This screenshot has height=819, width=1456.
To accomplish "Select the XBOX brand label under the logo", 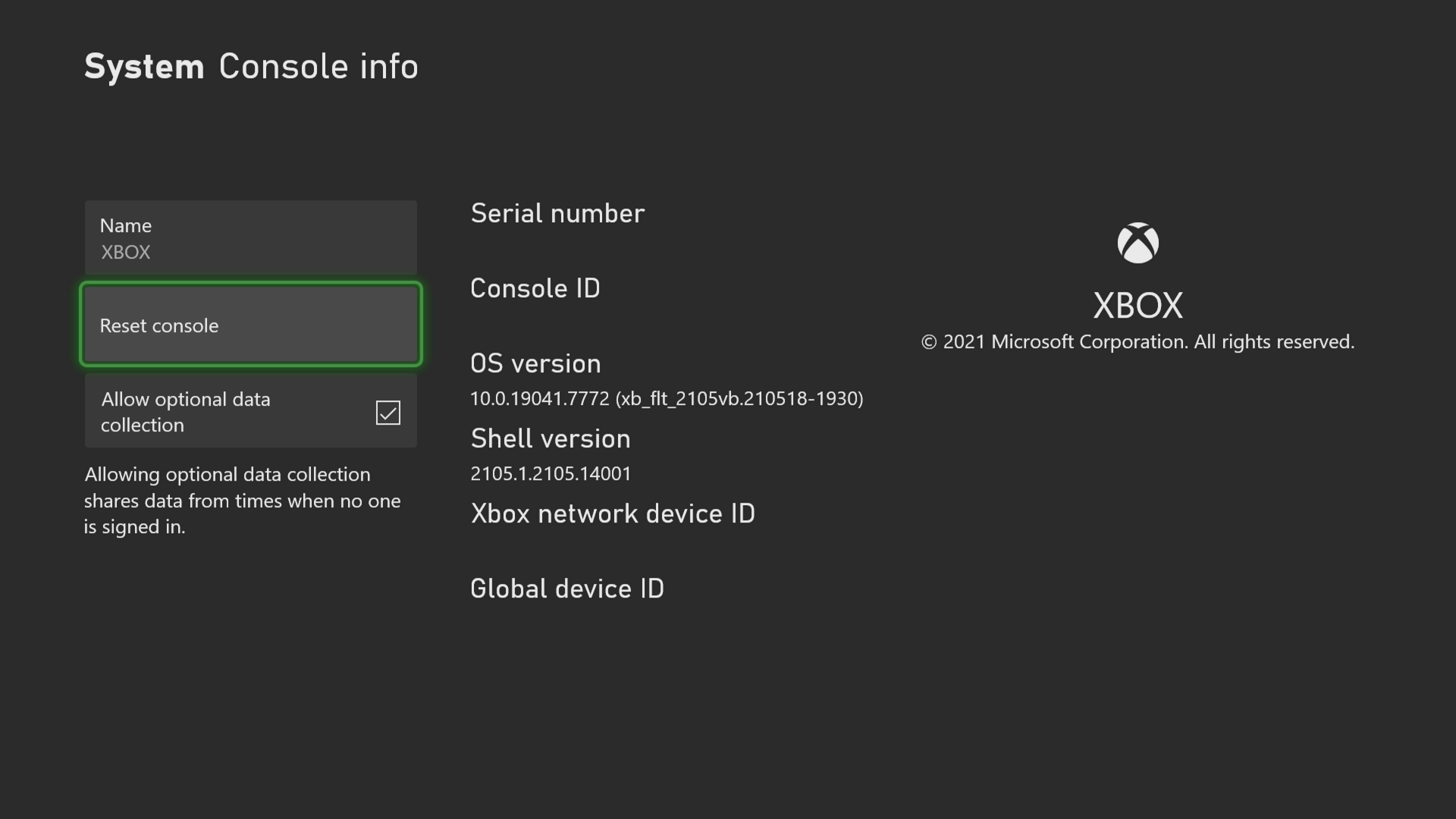I will [1137, 305].
